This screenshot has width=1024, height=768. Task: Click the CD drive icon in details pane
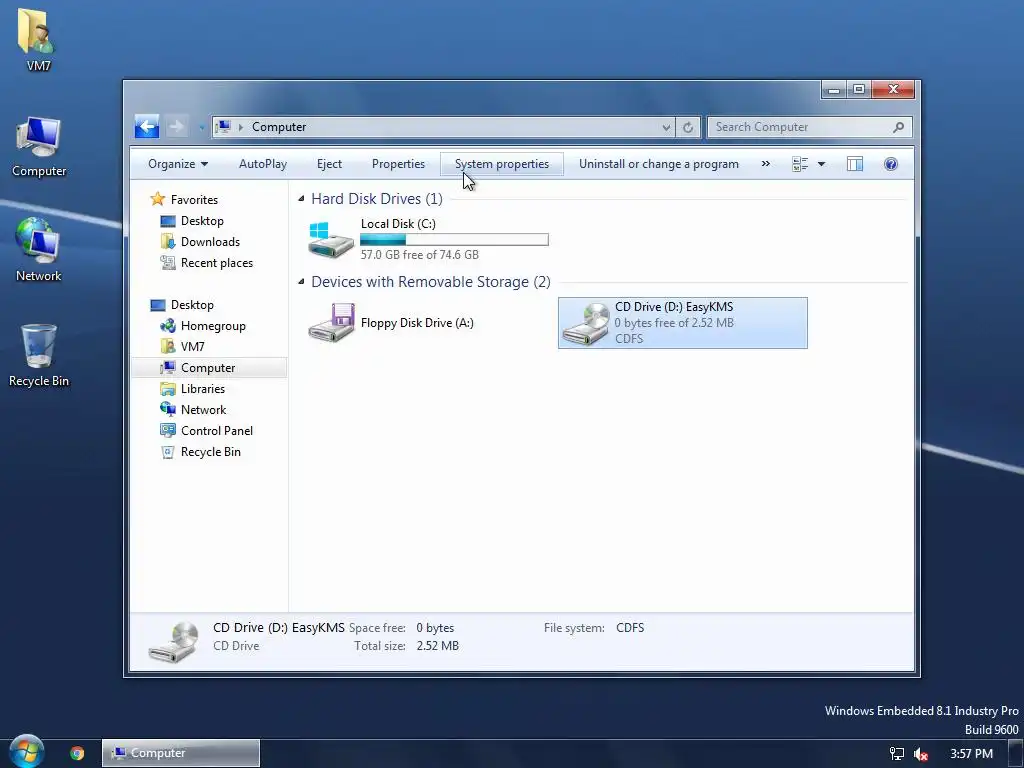(173, 641)
